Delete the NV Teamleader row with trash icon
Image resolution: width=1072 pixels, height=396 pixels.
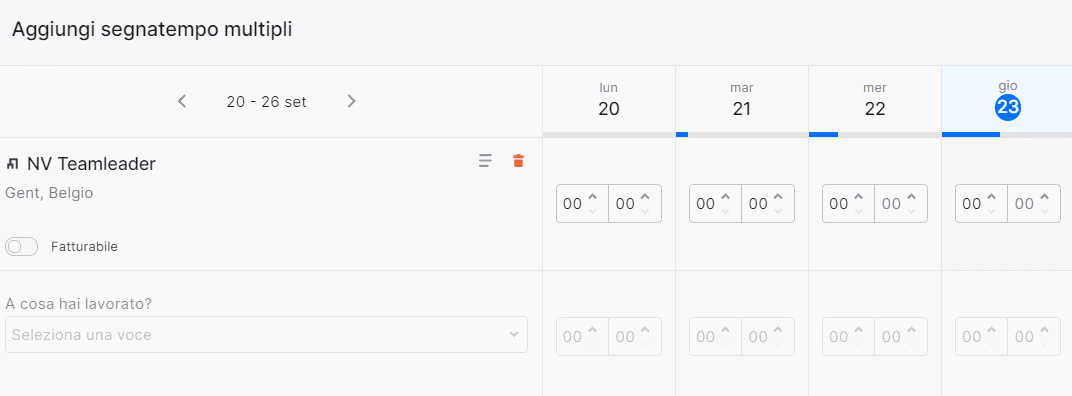pos(518,161)
